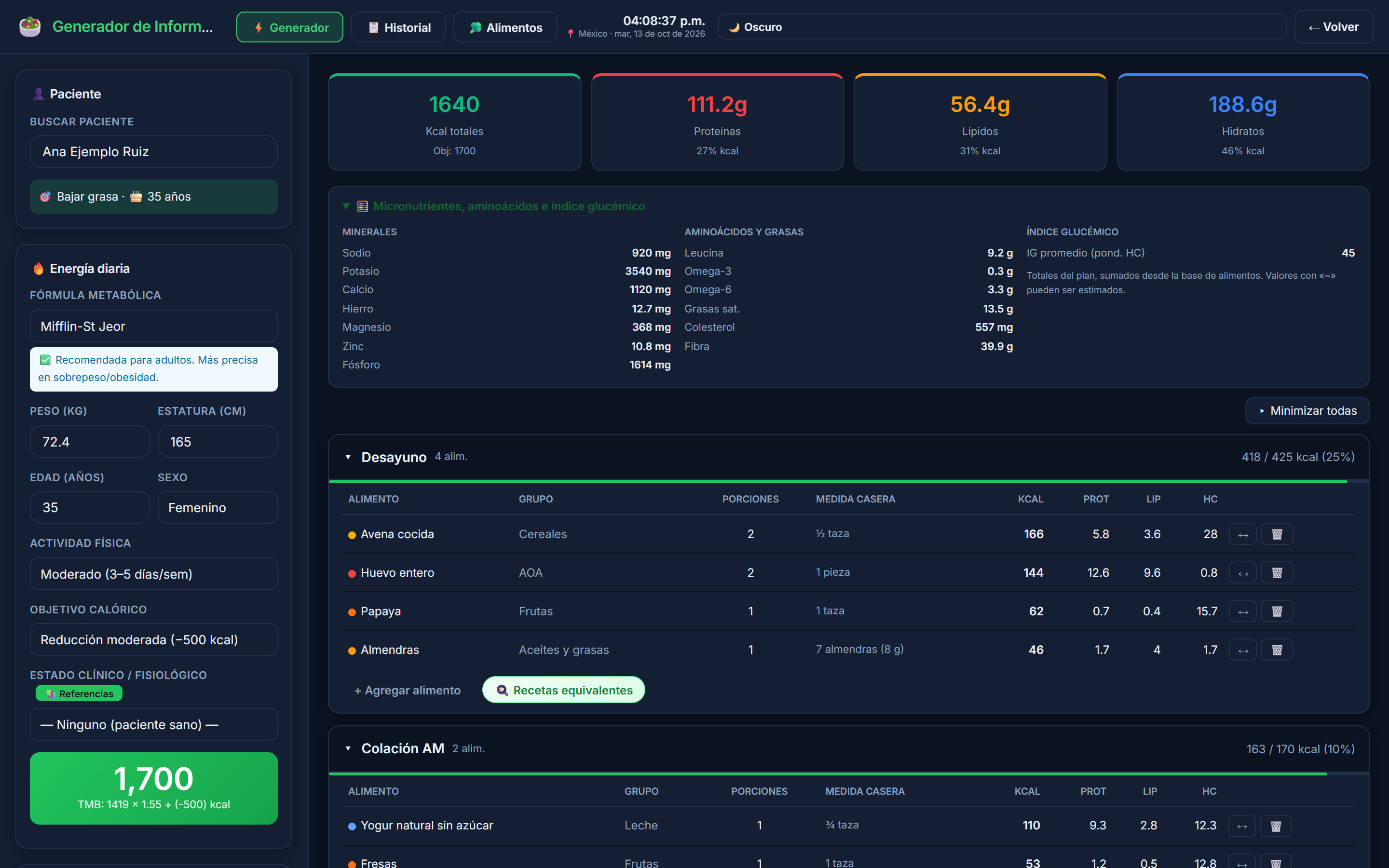
Task: Click swap icon for Huevo entero row
Action: pyautogui.click(x=1243, y=573)
